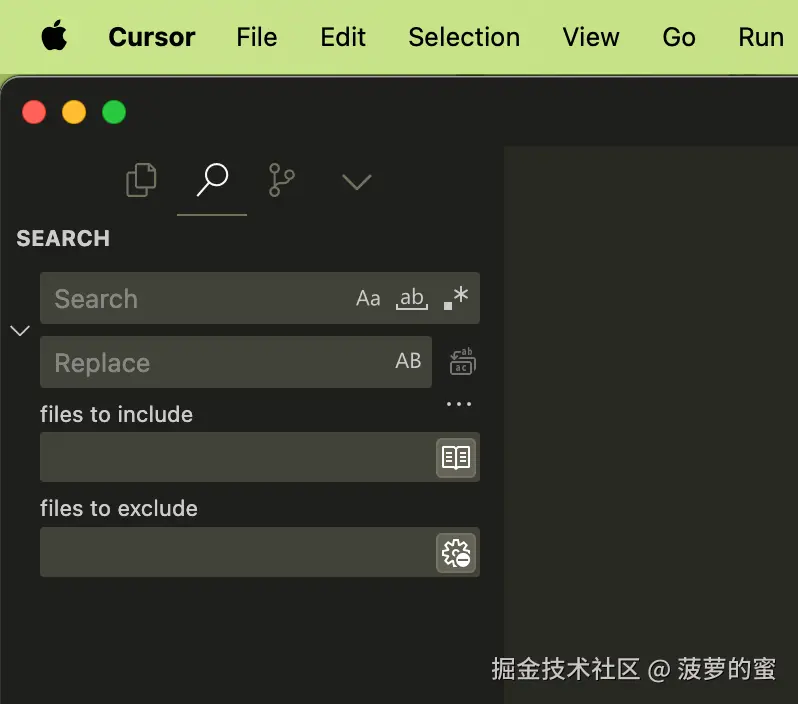
Task: Toggle Preserve Case (AB) option
Action: pos(408,361)
